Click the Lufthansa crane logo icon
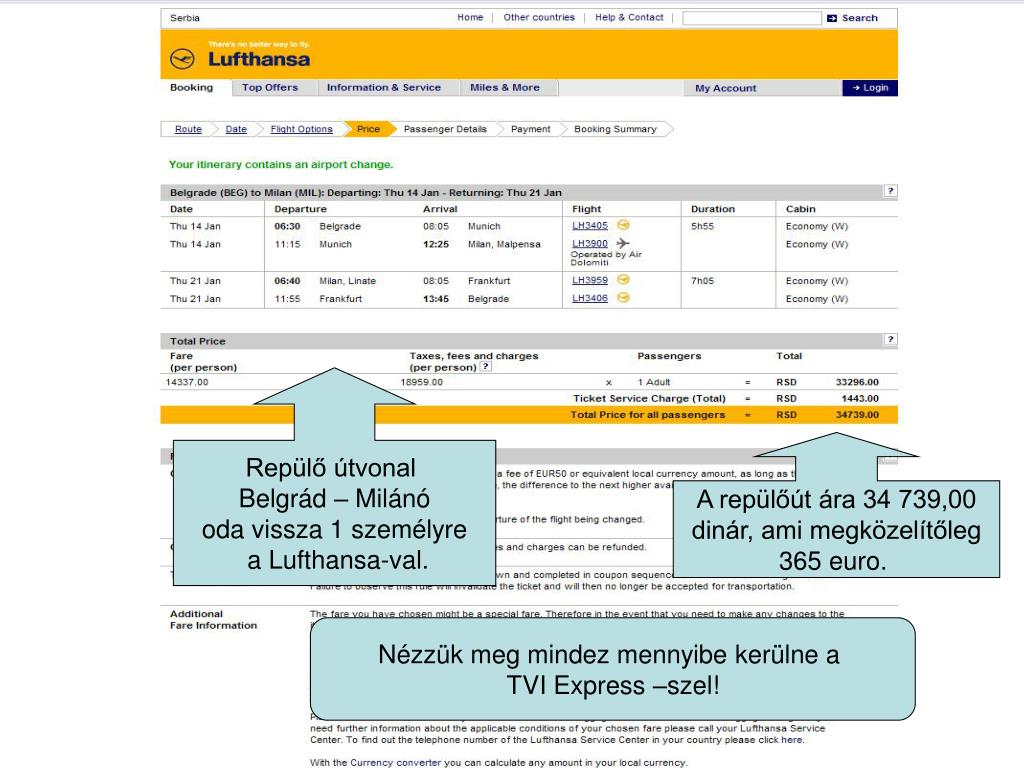The width and height of the screenshot is (1024, 768). click(182, 59)
